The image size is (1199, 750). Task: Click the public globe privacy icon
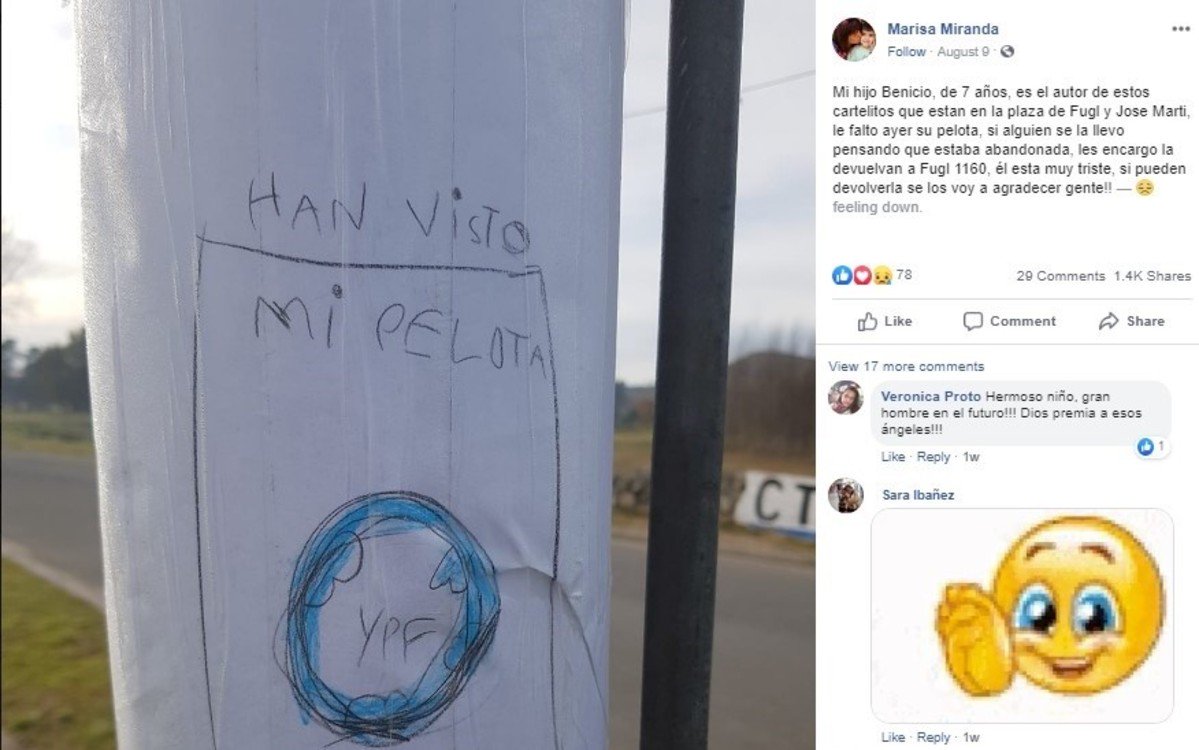(1007, 51)
